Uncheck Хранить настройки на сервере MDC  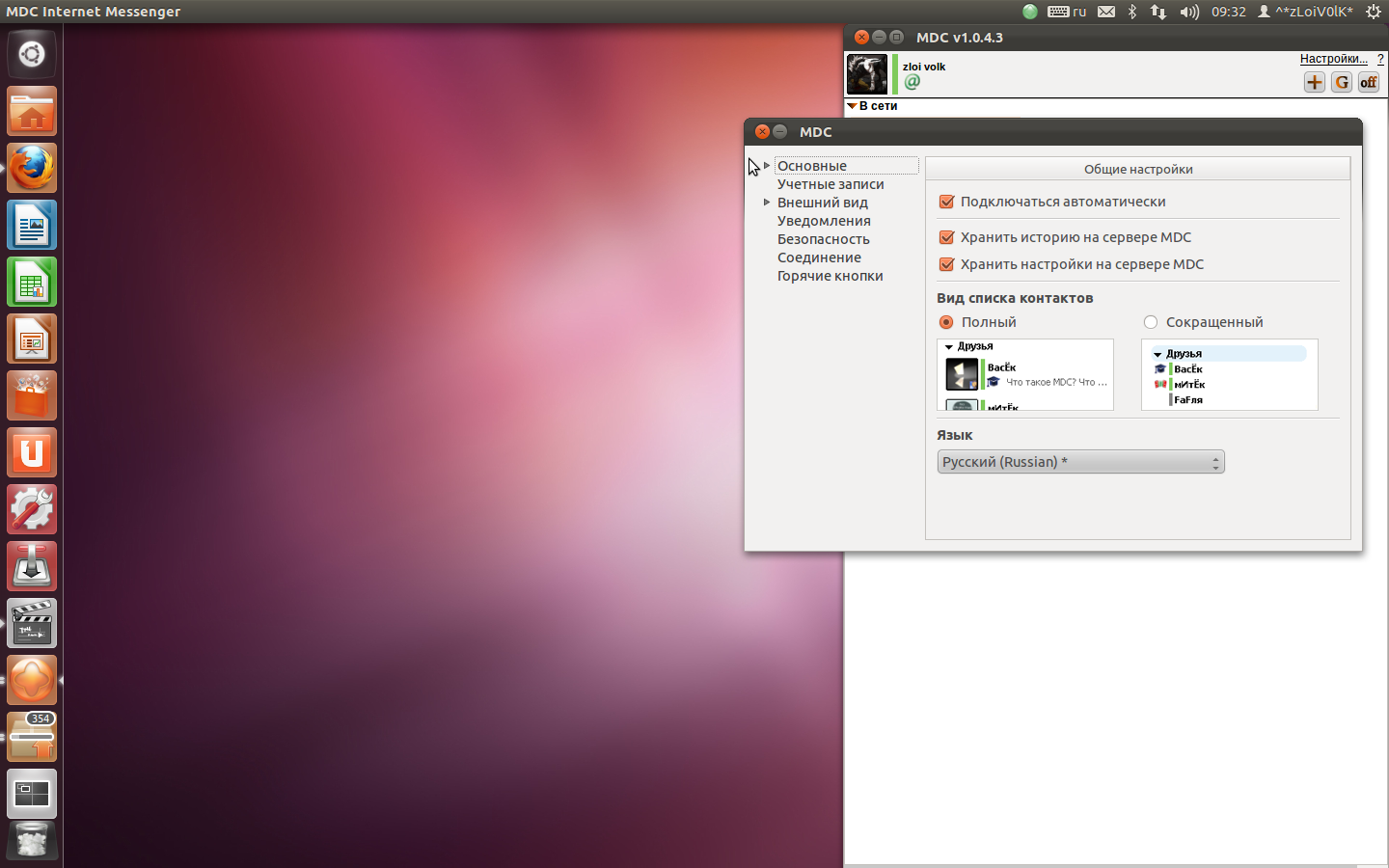[x=946, y=264]
